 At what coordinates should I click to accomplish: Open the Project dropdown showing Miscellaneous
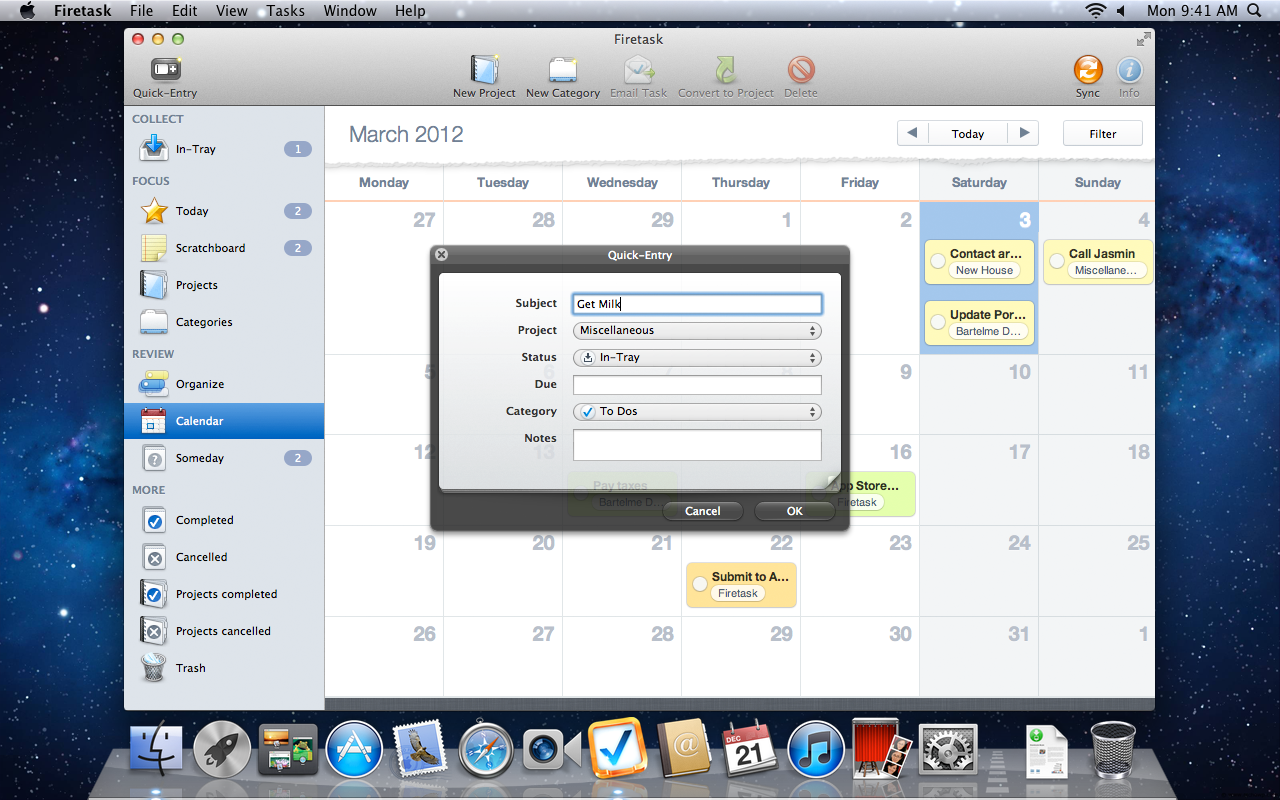(x=697, y=331)
